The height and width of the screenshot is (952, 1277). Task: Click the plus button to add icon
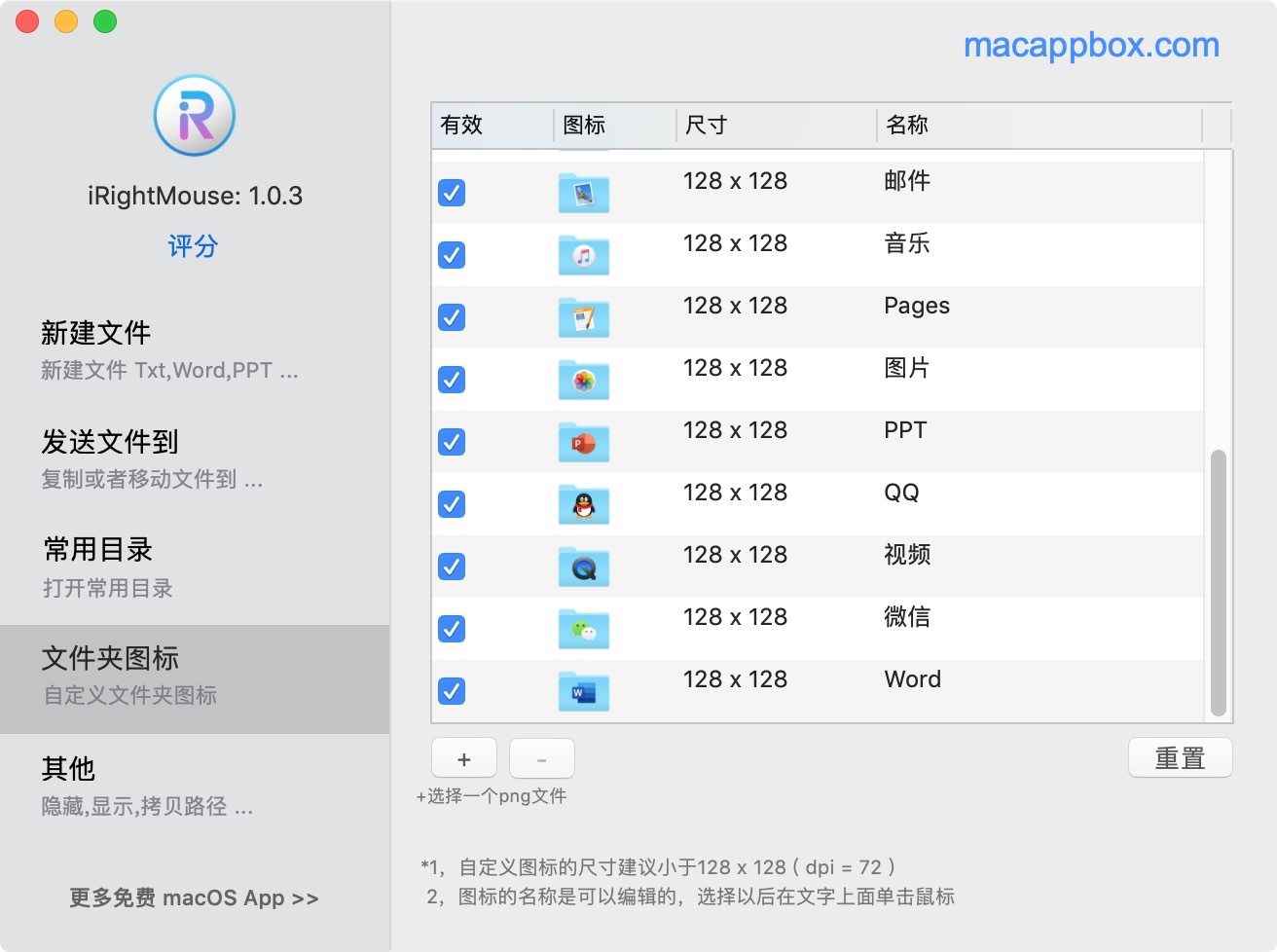click(464, 758)
